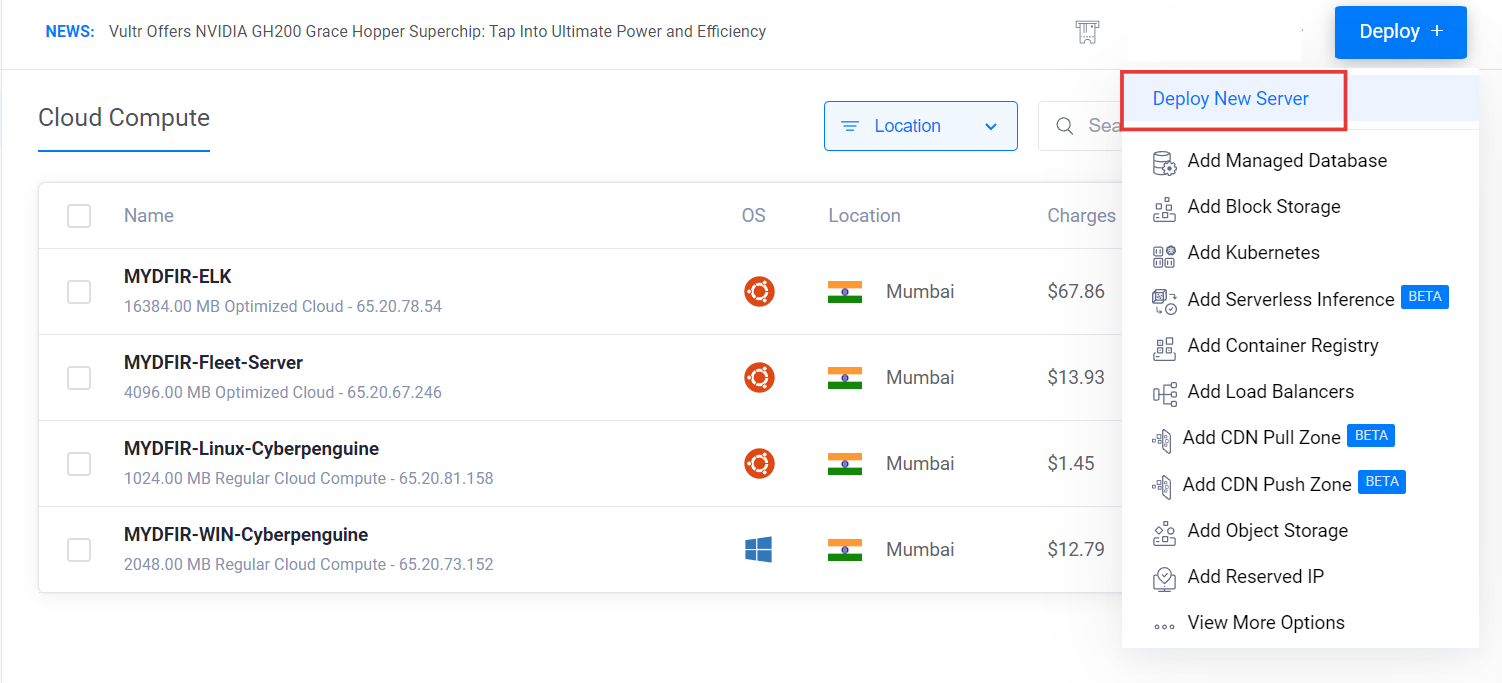The height and width of the screenshot is (683, 1502).
Task: Click the Block Storage icon
Action: 1164,208
